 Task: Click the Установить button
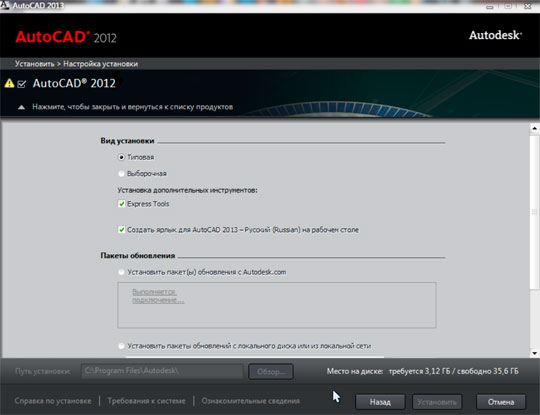point(437,402)
